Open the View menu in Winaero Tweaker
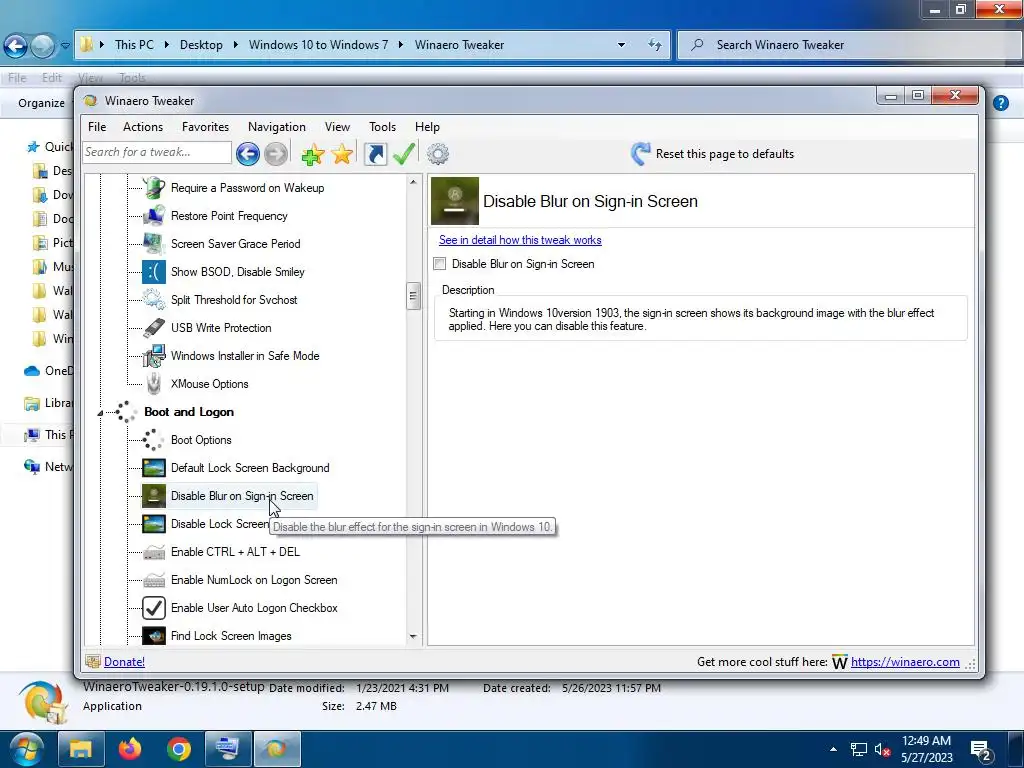 pyautogui.click(x=338, y=127)
